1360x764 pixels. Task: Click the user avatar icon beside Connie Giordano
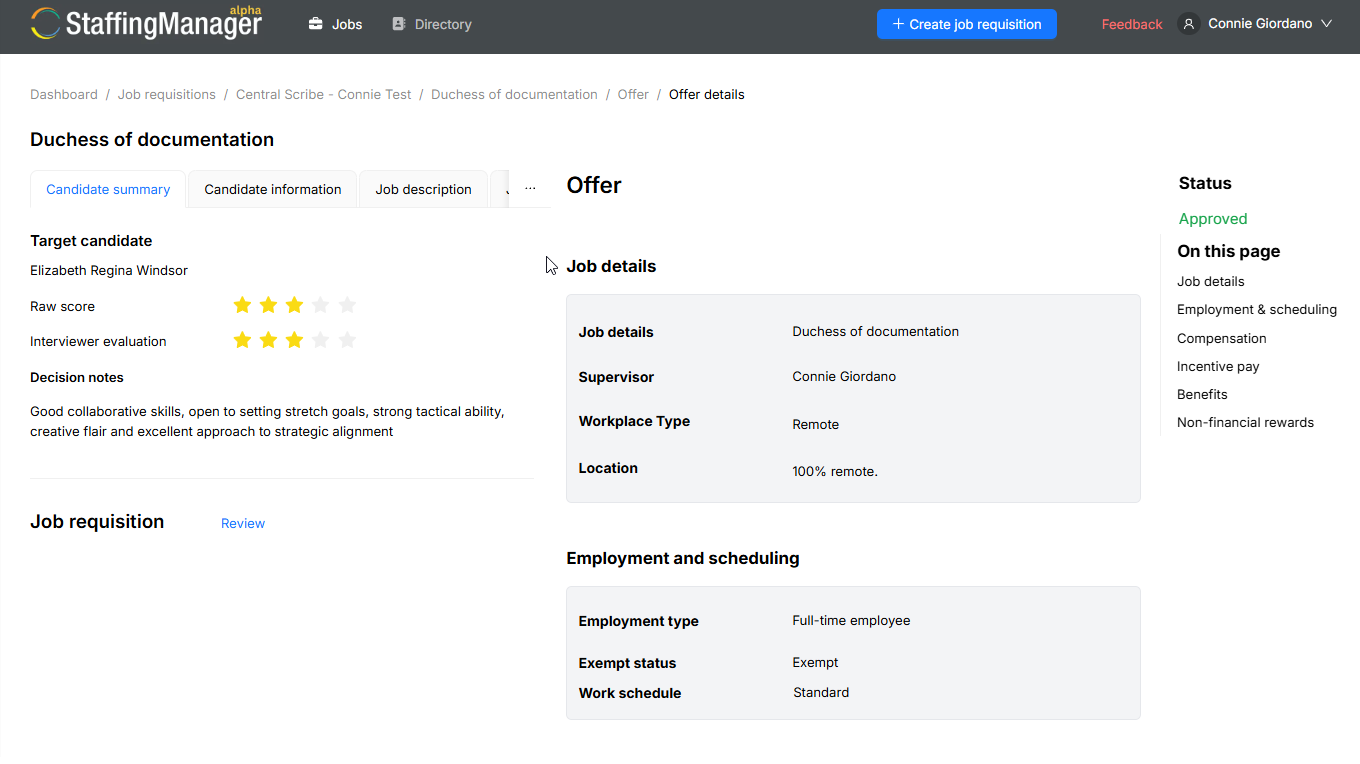(1189, 24)
